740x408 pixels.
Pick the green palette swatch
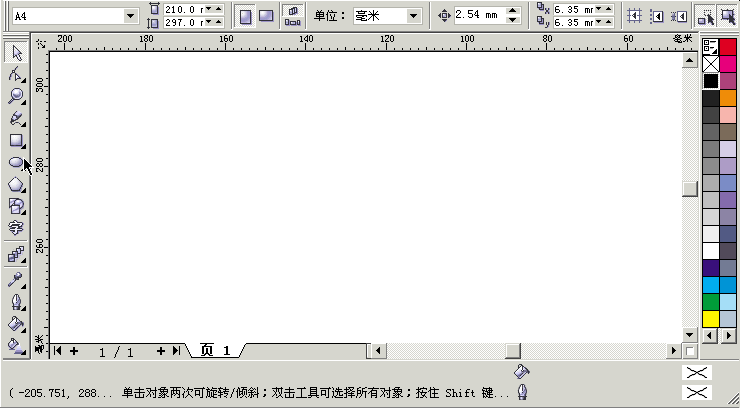(710, 301)
